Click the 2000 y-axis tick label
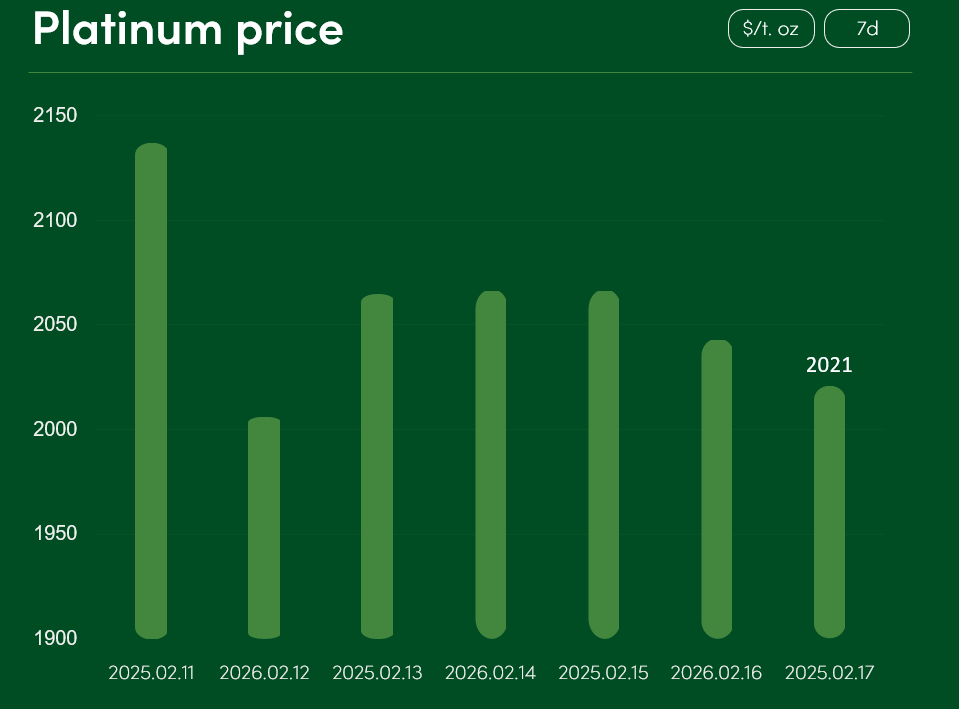This screenshot has width=959, height=709. [x=55, y=429]
